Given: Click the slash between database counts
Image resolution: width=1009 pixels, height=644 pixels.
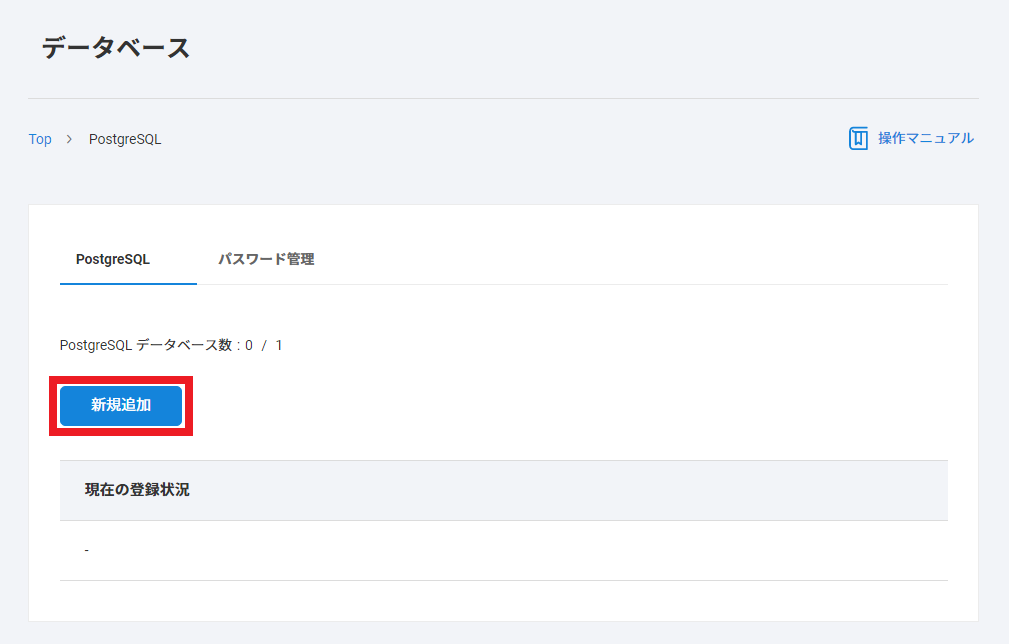Looking at the screenshot, I should 264,345.
